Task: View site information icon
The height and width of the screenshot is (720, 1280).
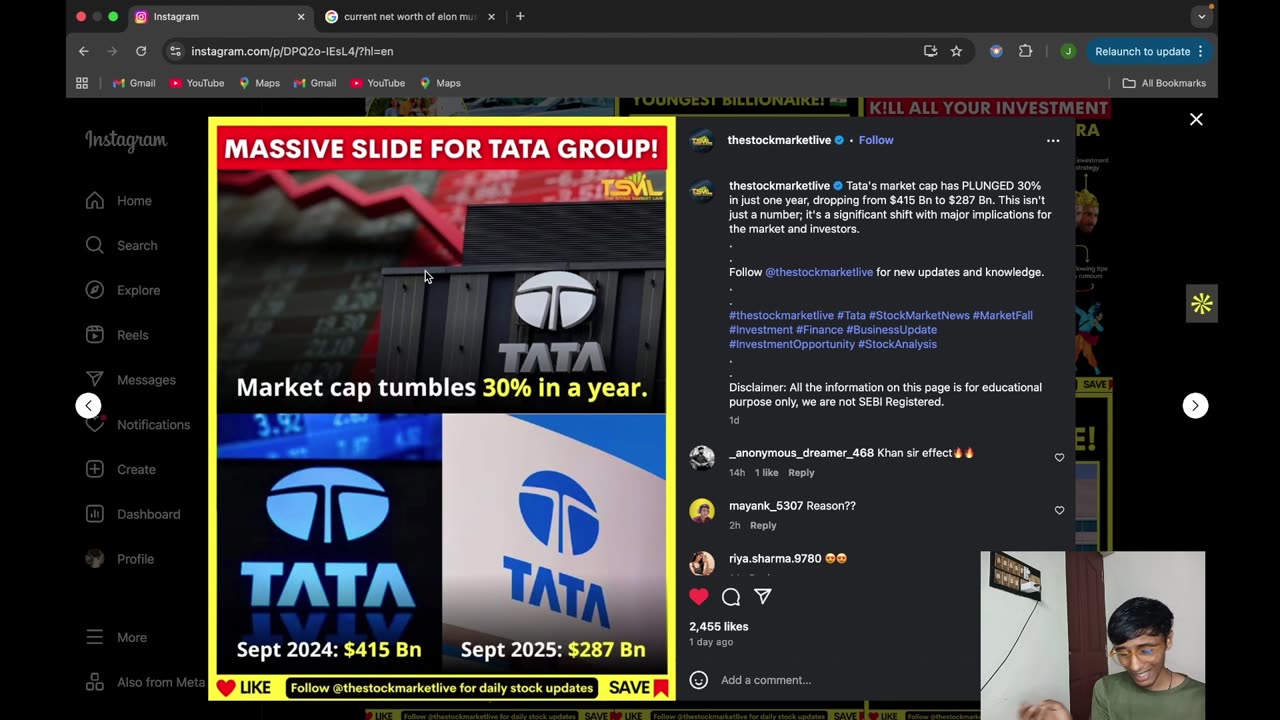Action: pos(175,51)
